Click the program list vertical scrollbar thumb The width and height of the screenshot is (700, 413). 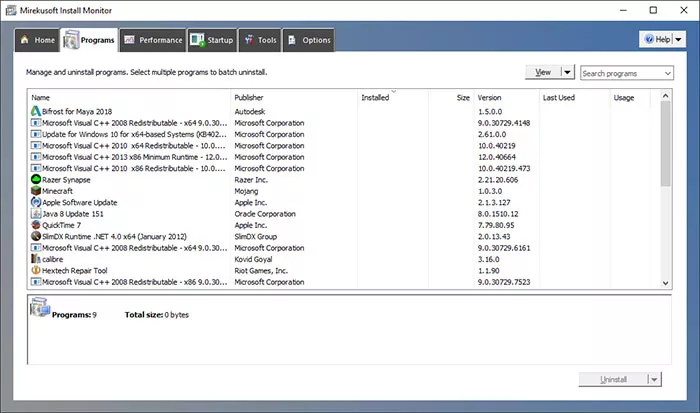coord(665,144)
